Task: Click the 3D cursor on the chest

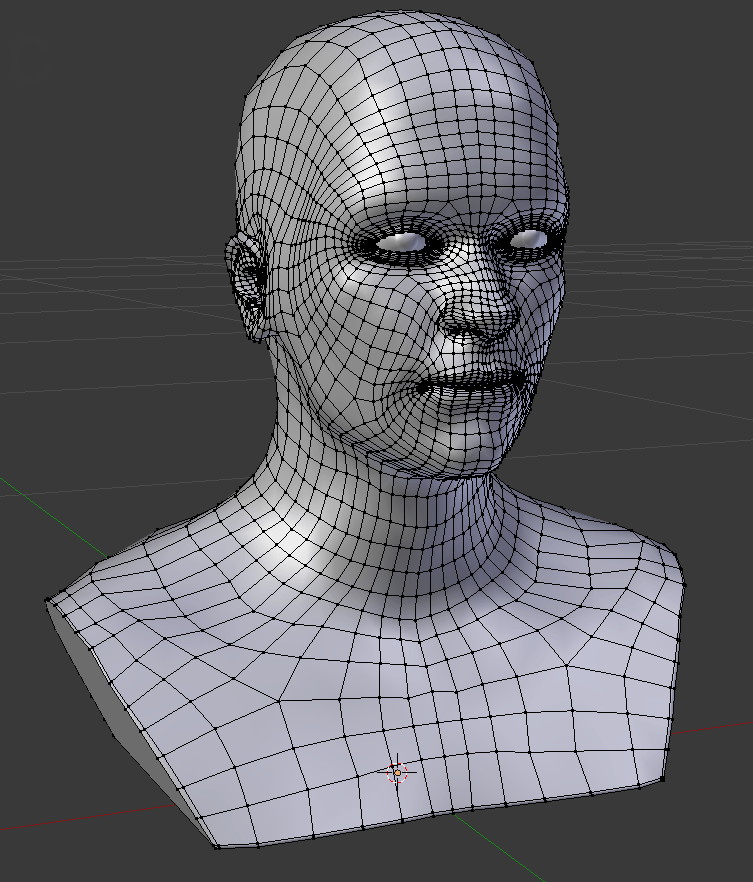Action: click(x=397, y=773)
